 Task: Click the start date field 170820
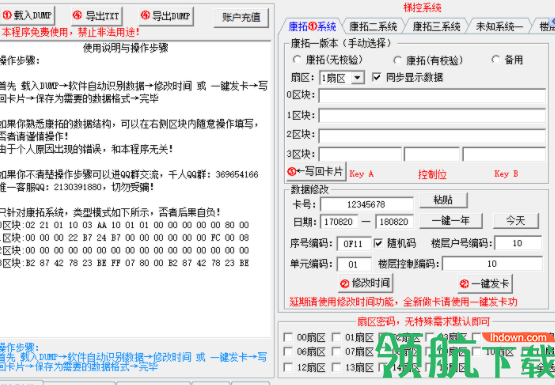click(338, 222)
